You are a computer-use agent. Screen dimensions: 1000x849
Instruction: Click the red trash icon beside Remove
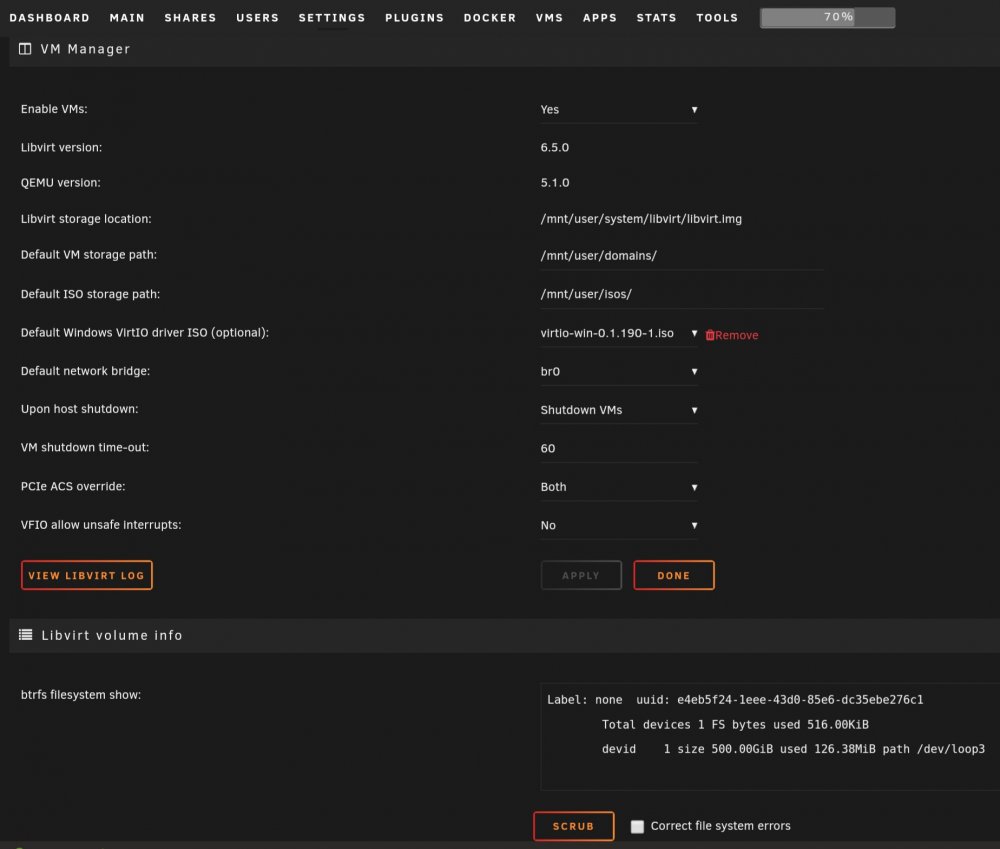tap(710, 335)
